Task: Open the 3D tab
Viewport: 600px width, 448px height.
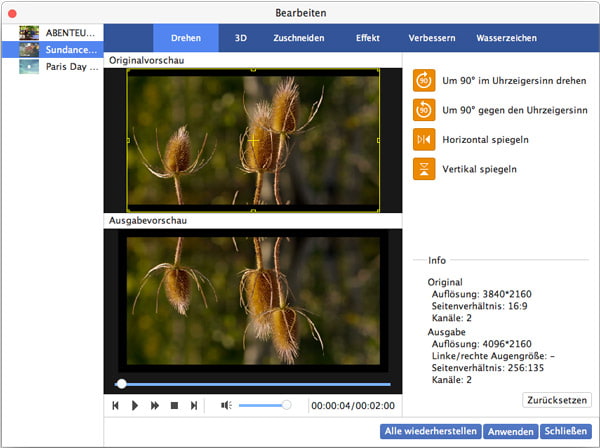Action: tap(241, 38)
